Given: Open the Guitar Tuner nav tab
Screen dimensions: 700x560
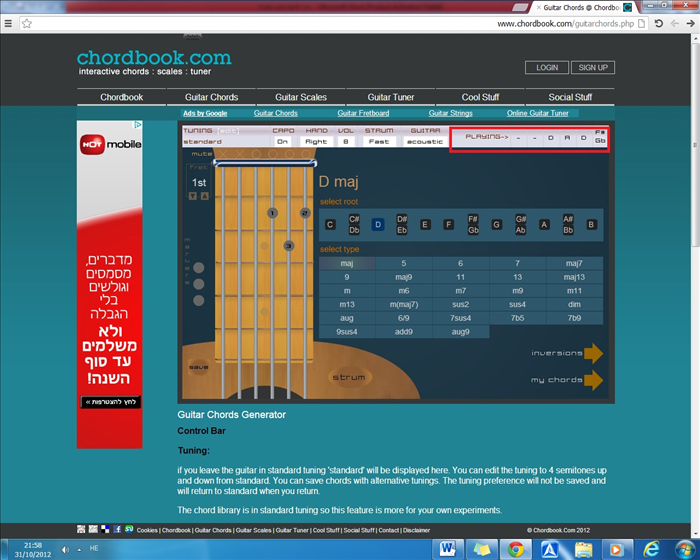Looking at the screenshot, I should 391,97.
